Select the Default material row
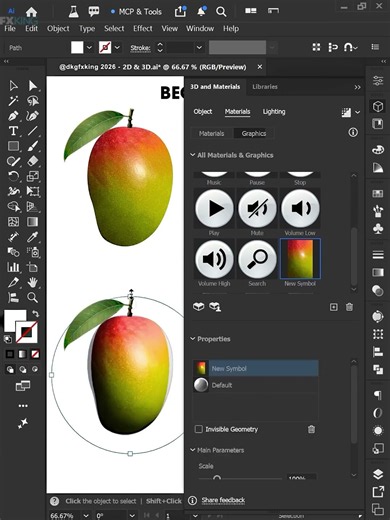This screenshot has height=520, width=390. pos(256,385)
